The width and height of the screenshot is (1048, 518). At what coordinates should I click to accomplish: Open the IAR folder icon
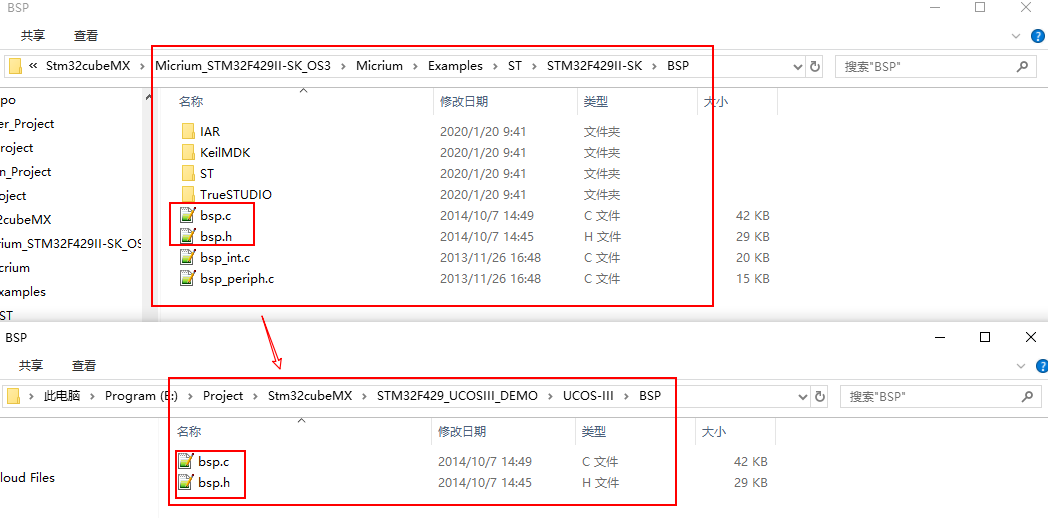click(x=188, y=132)
